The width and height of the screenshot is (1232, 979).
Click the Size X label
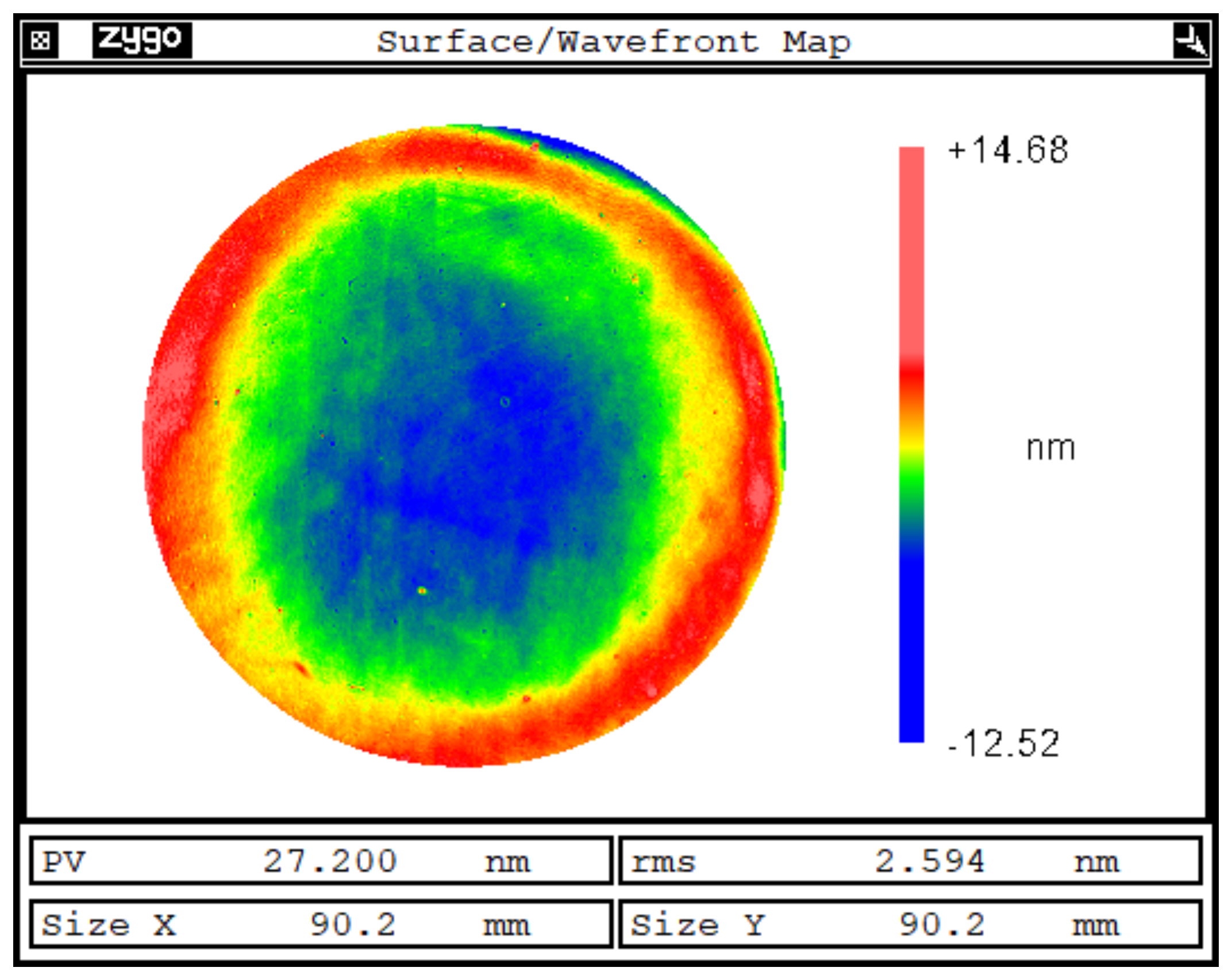coord(109,925)
